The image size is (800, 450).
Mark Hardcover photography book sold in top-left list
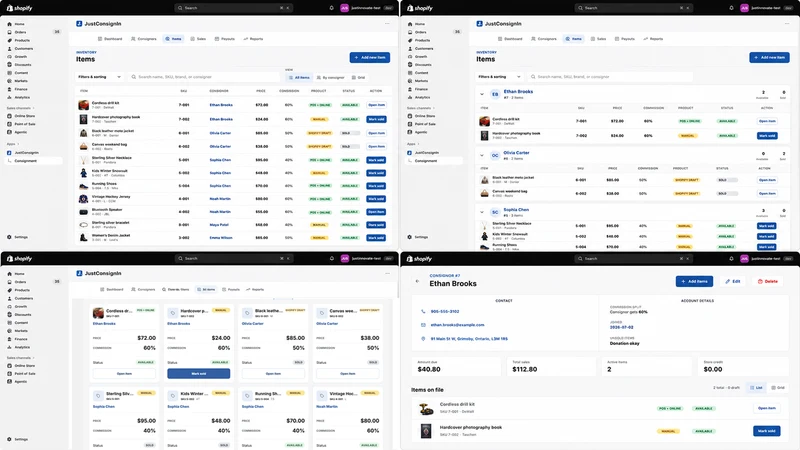pos(377,119)
